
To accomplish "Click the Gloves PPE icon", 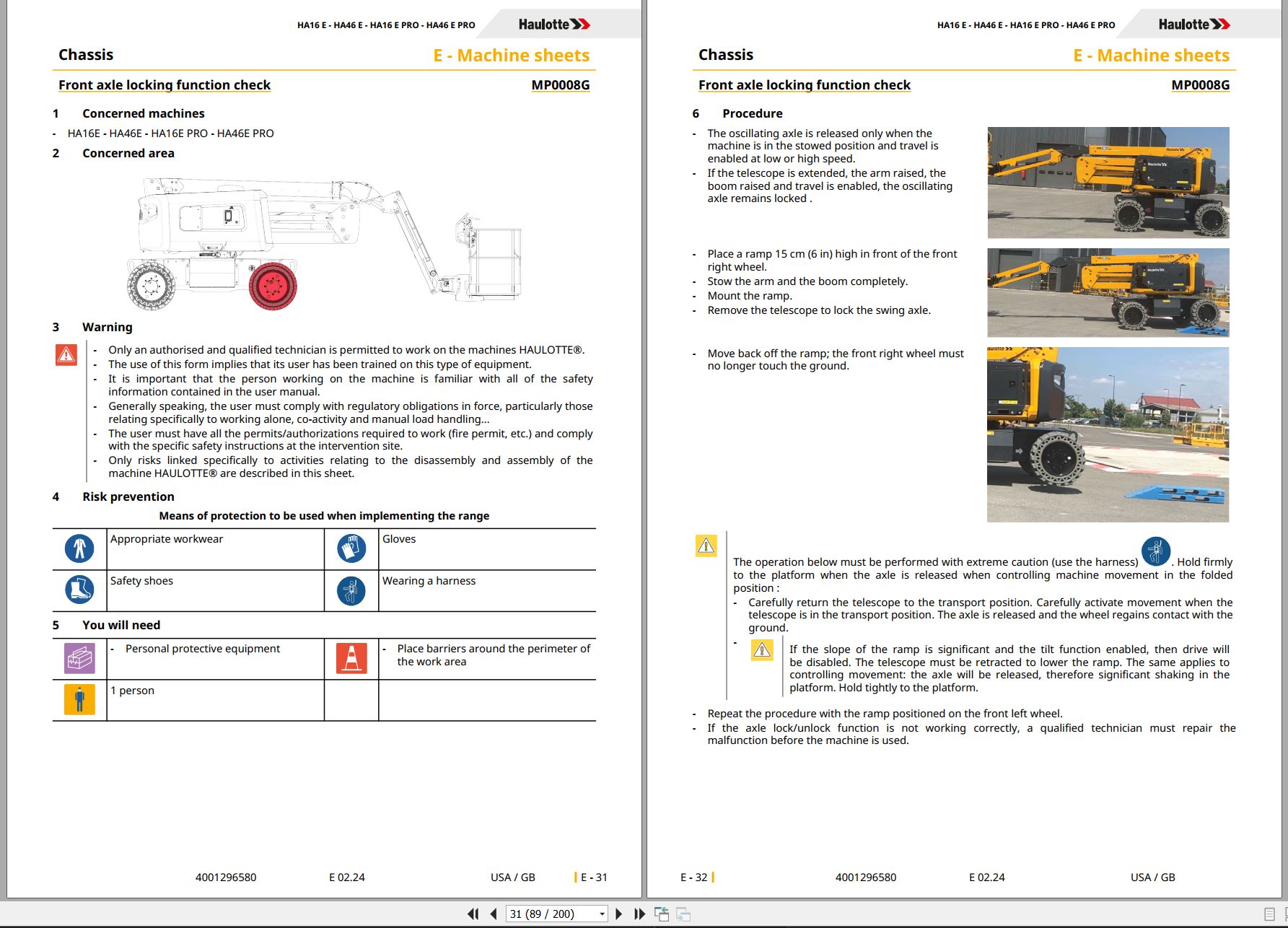I will click(351, 548).
